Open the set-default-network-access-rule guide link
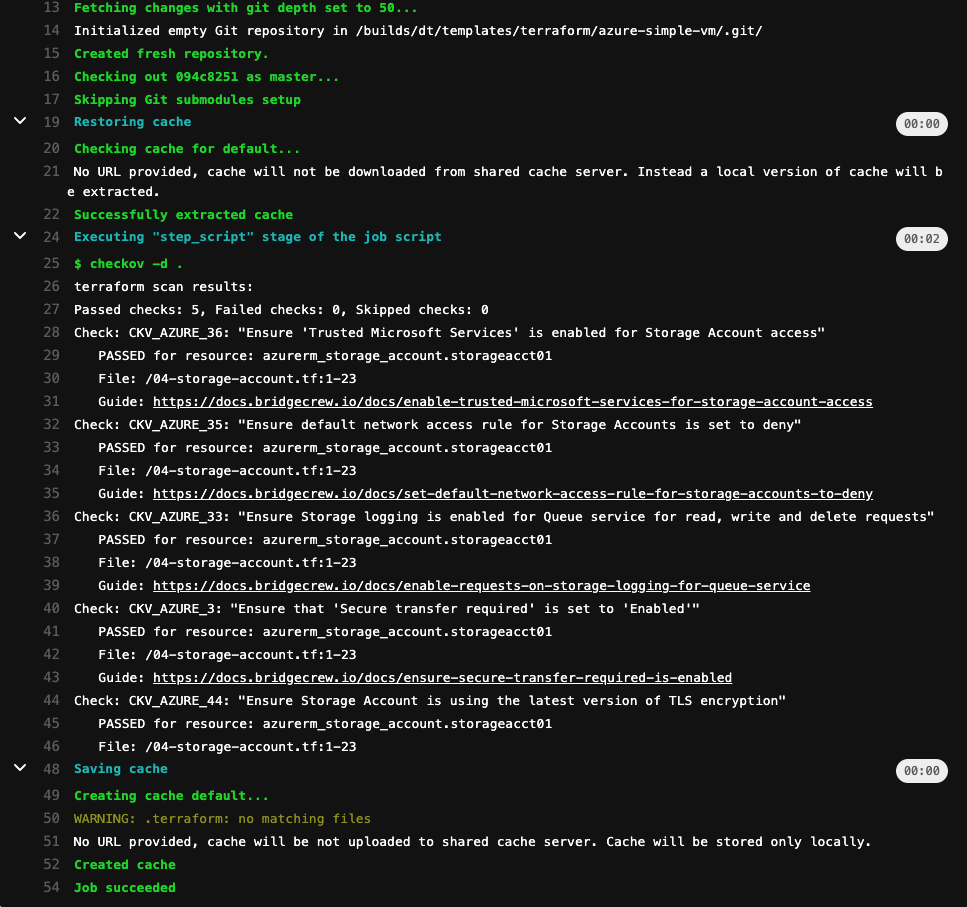 pos(512,494)
